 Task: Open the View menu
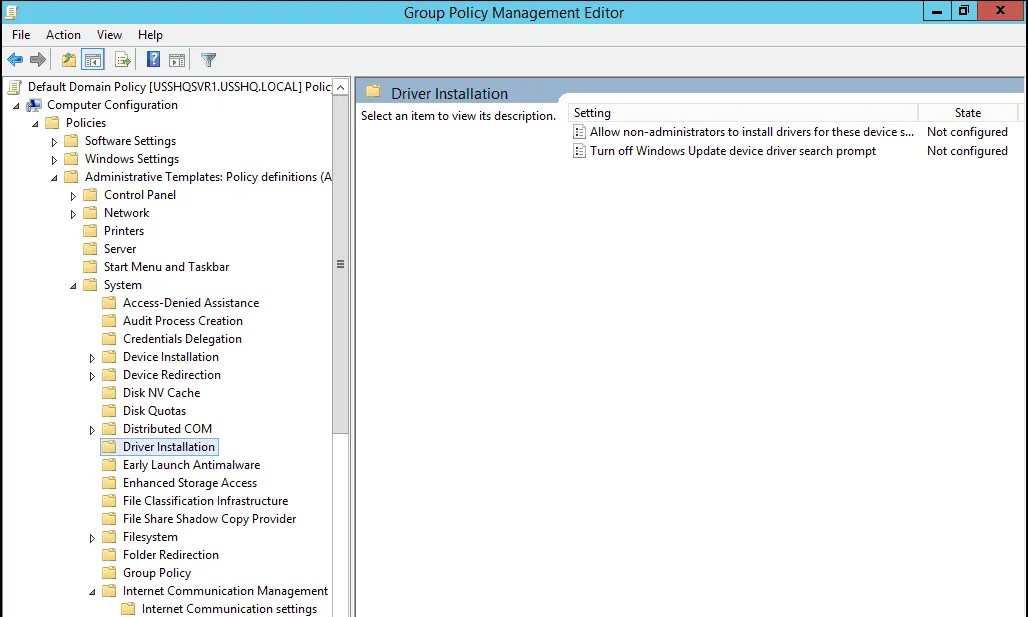tap(109, 34)
